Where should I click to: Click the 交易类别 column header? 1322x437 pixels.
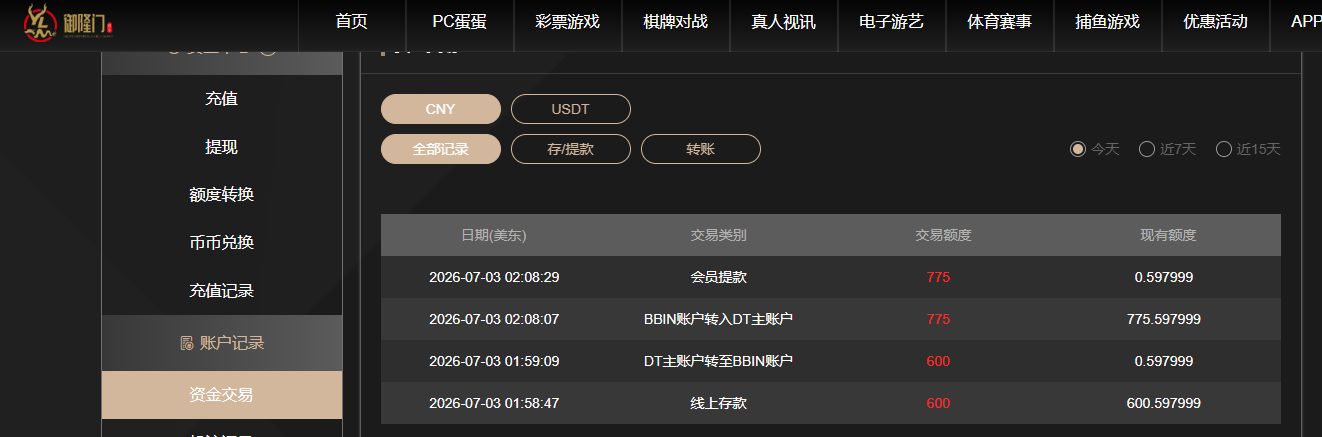point(719,236)
